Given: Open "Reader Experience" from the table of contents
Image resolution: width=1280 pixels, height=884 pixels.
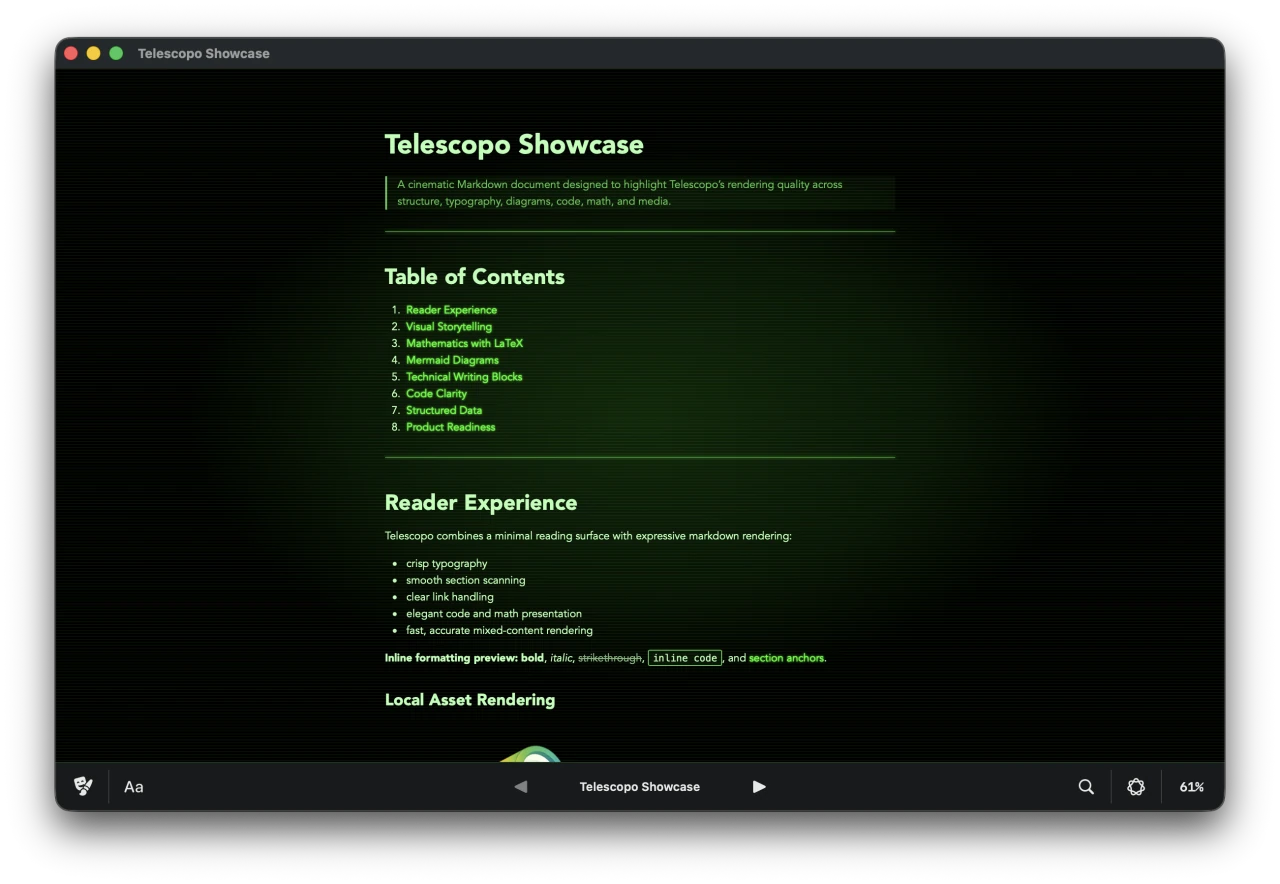Looking at the screenshot, I should (x=451, y=310).
